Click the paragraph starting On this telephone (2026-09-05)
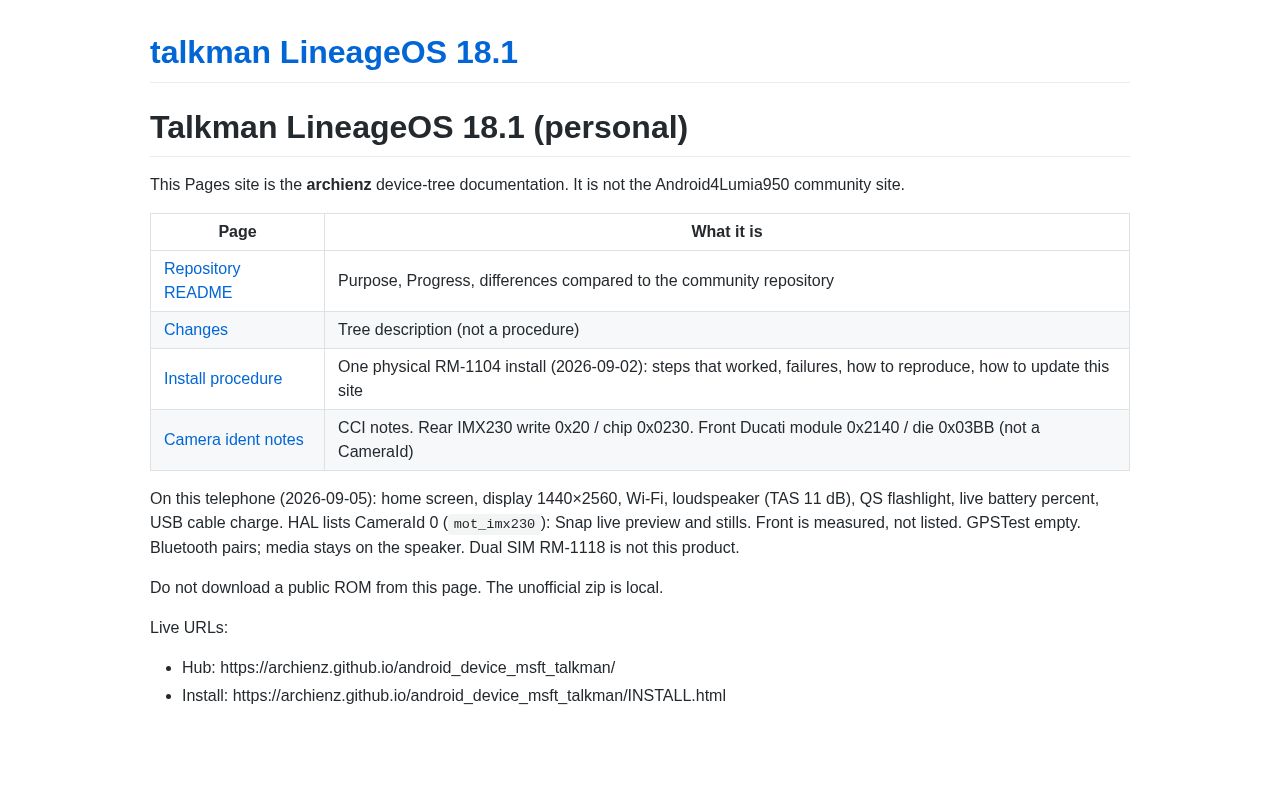Image resolution: width=1280 pixels, height=800 pixels. click(x=640, y=523)
